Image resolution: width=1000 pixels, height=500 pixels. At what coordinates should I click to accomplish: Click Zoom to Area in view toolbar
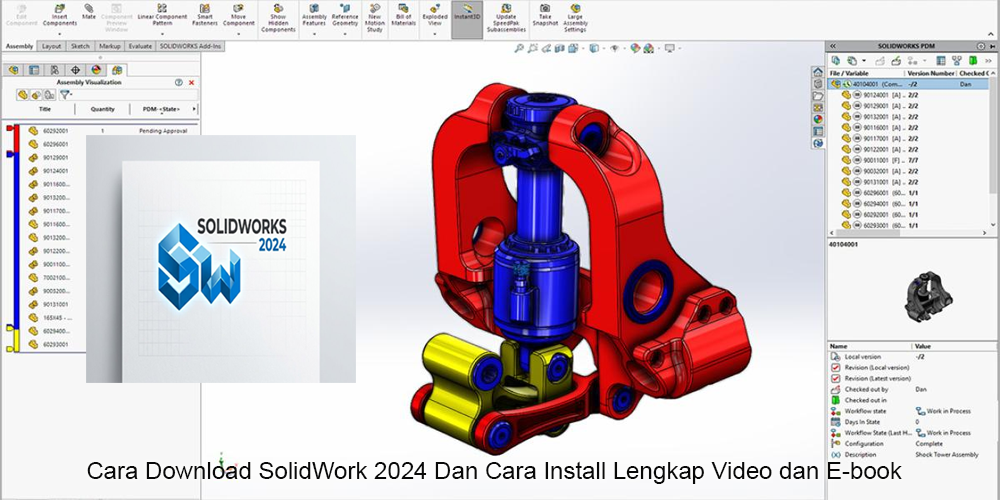click(x=533, y=48)
